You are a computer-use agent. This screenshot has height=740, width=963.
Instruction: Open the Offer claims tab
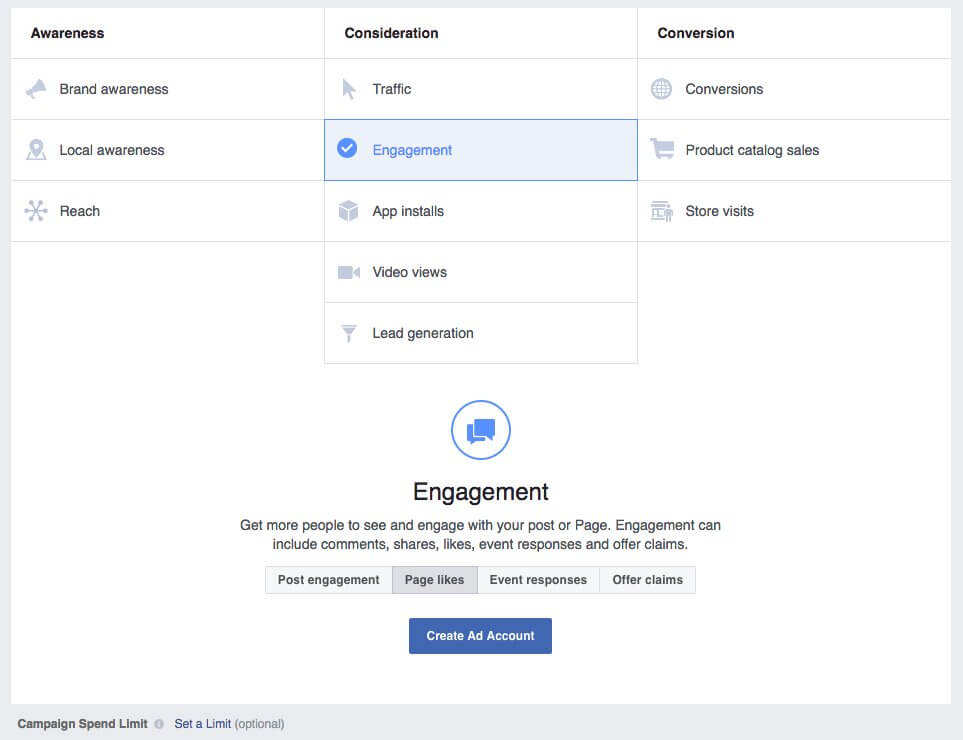pos(647,579)
